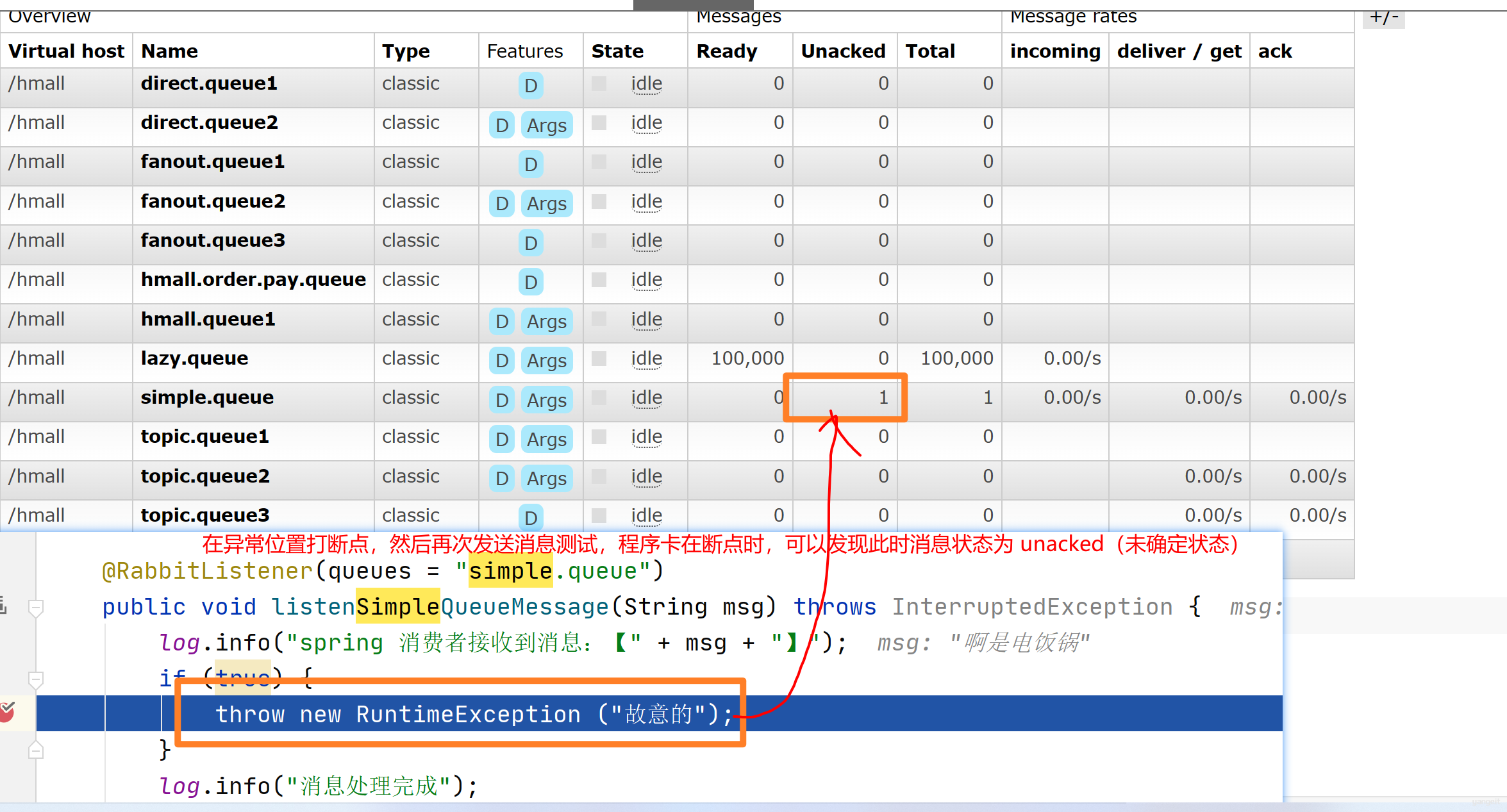
Task: Sort by deliver / get column header
Action: click(x=1179, y=51)
